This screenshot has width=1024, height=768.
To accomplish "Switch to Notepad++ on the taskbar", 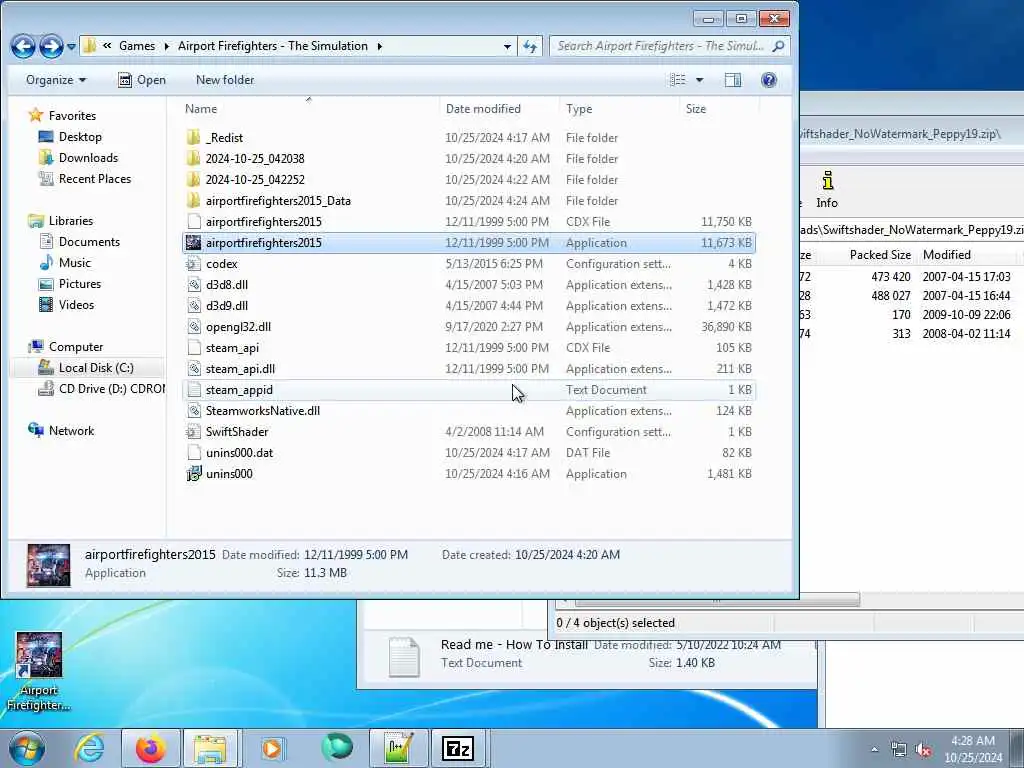I will (x=398, y=748).
